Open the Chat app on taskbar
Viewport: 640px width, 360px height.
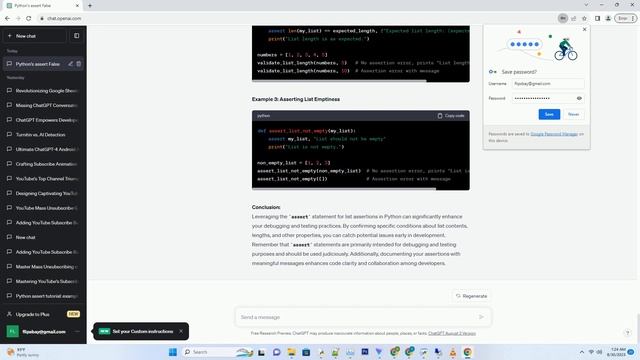(x=277, y=352)
